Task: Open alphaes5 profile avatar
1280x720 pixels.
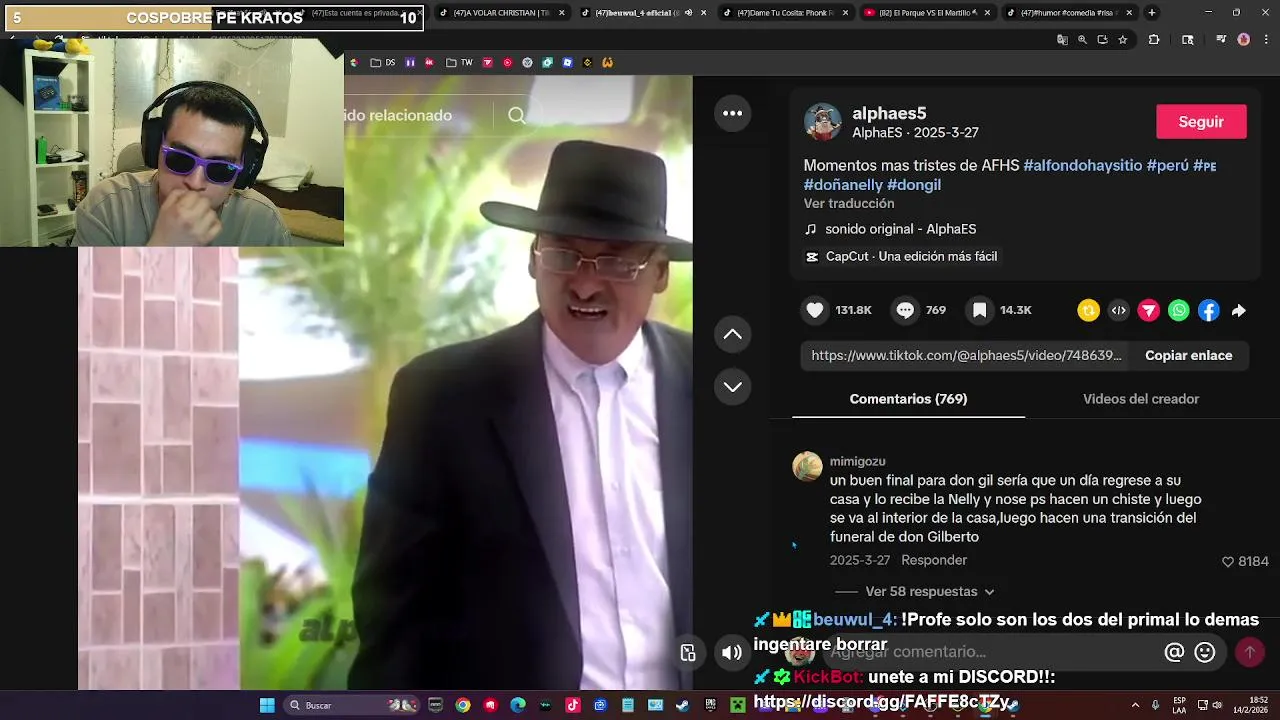Action: (x=823, y=121)
